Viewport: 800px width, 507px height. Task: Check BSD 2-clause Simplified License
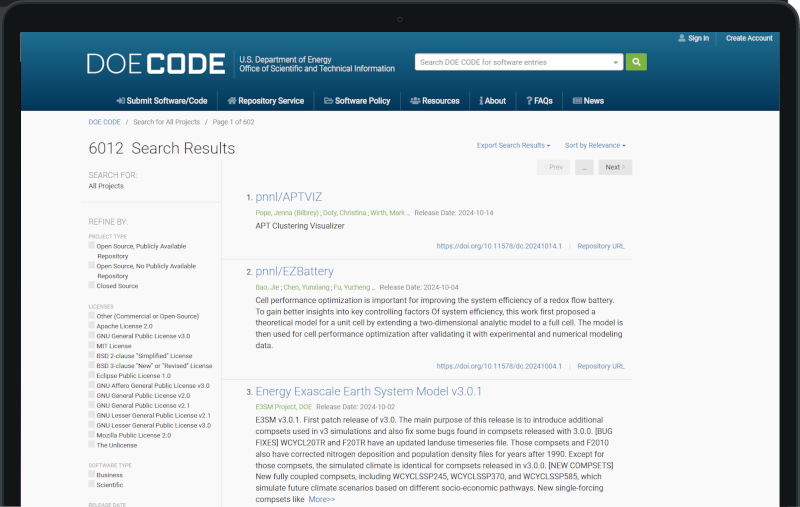tap(92, 355)
